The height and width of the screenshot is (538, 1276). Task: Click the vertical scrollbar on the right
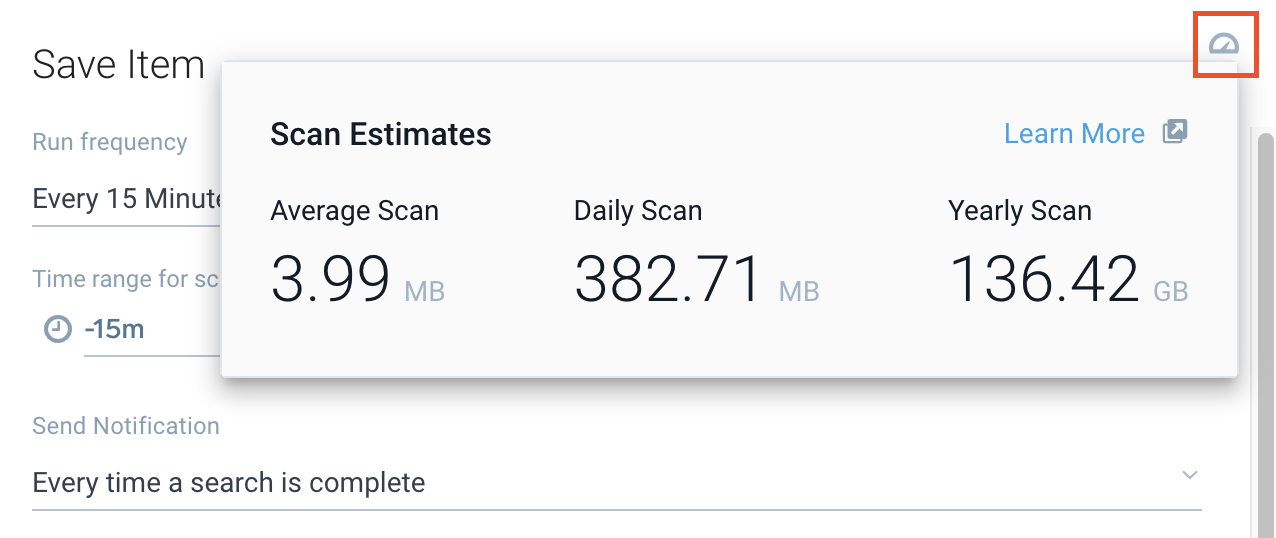pyautogui.click(x=1265, y=330)
